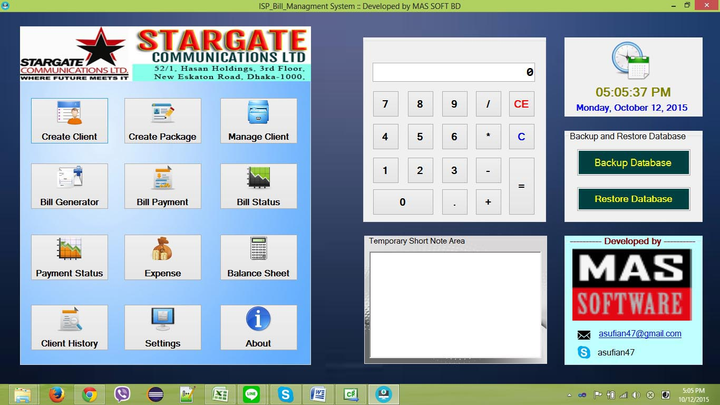Launch the Bill Generator
This screenshot has height=405, width=720.
(x=69, y=186)
